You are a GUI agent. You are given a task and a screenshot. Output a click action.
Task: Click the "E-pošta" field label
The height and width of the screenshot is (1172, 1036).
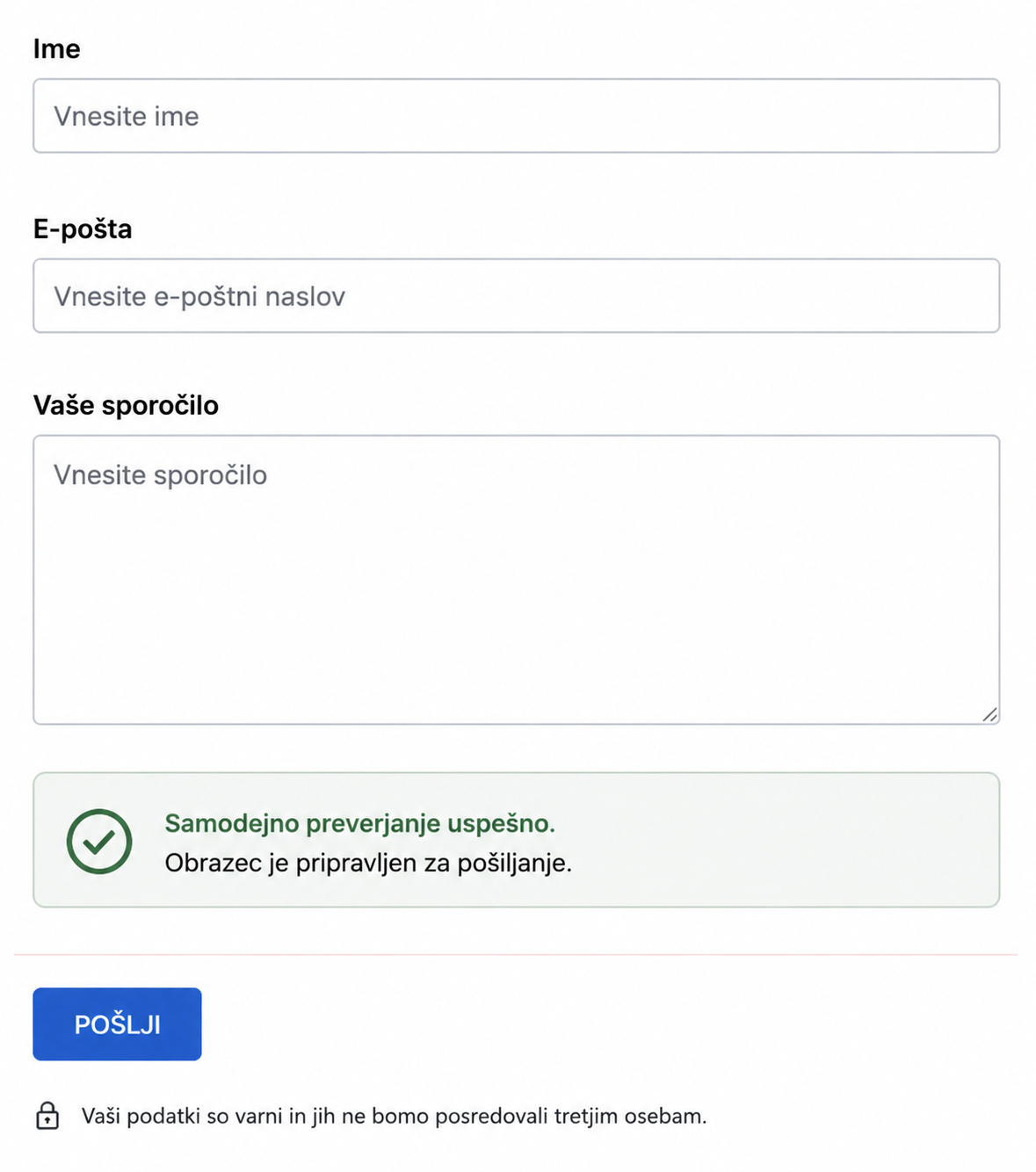tap(83, 229)
